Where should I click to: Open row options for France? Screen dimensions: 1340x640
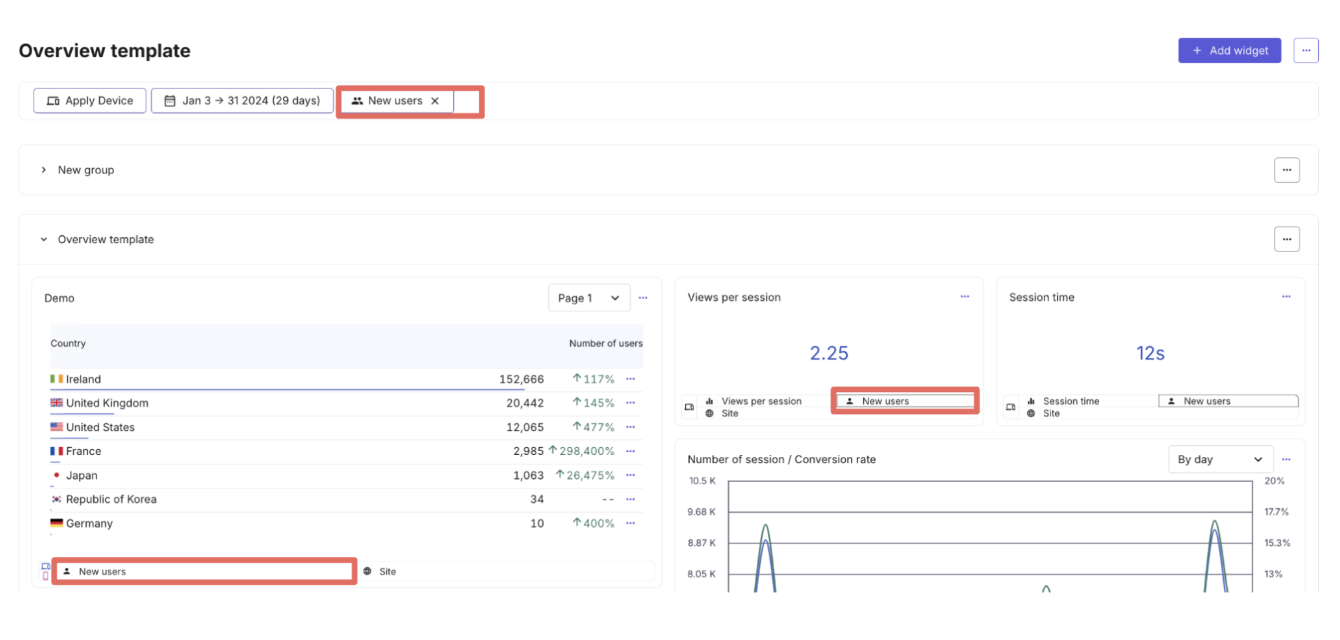tap(630, 451)
